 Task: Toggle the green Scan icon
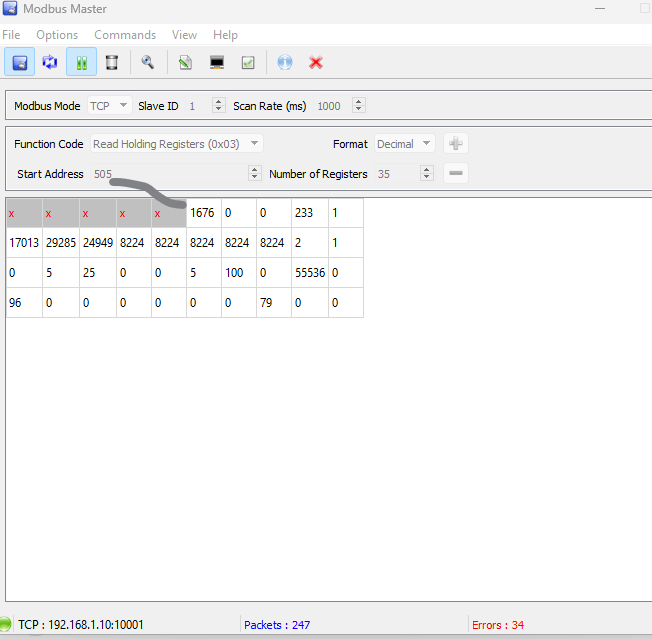[x=82, y=62]
